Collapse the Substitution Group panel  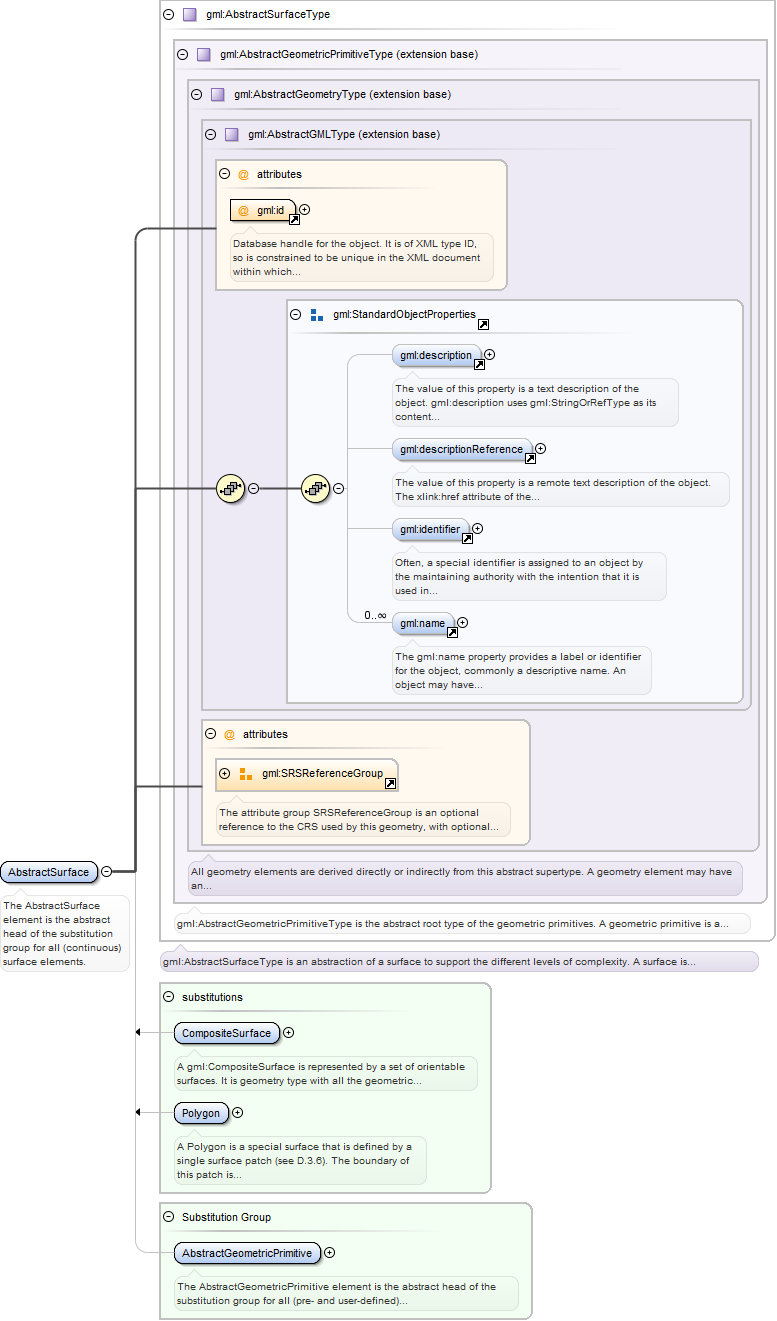[168, 1217]
